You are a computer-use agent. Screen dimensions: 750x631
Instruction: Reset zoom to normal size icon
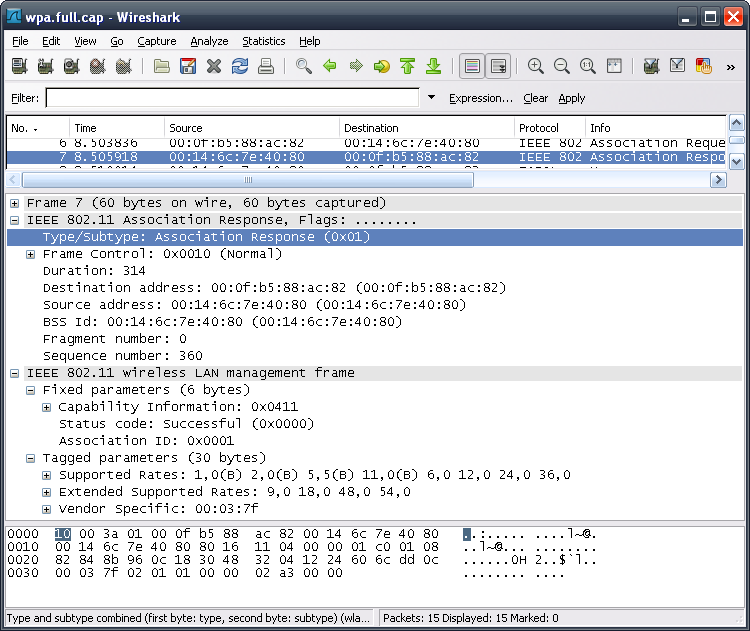pyautogui.click(x=588, y=66)
